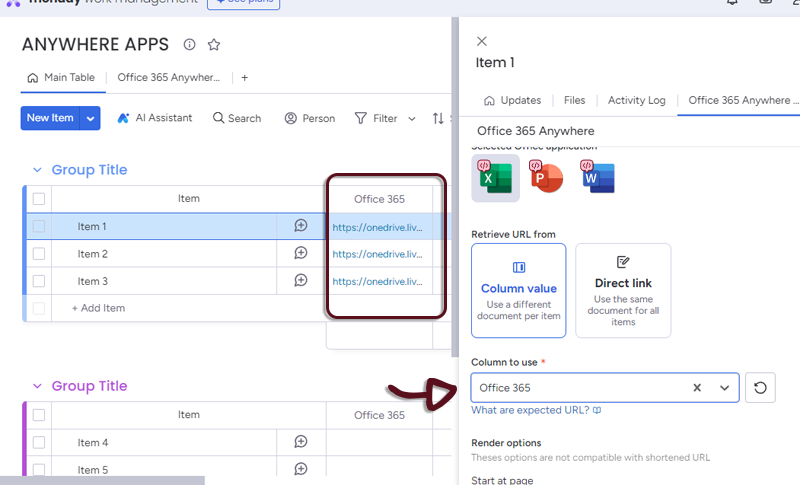Screen dimensions: 800x485
Task: Open conversation icon for Item 1
Action: [300, 226]
